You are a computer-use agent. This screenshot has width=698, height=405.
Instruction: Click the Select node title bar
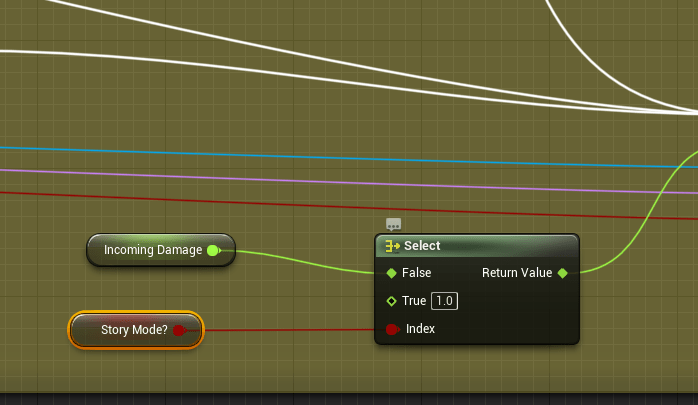480,246
